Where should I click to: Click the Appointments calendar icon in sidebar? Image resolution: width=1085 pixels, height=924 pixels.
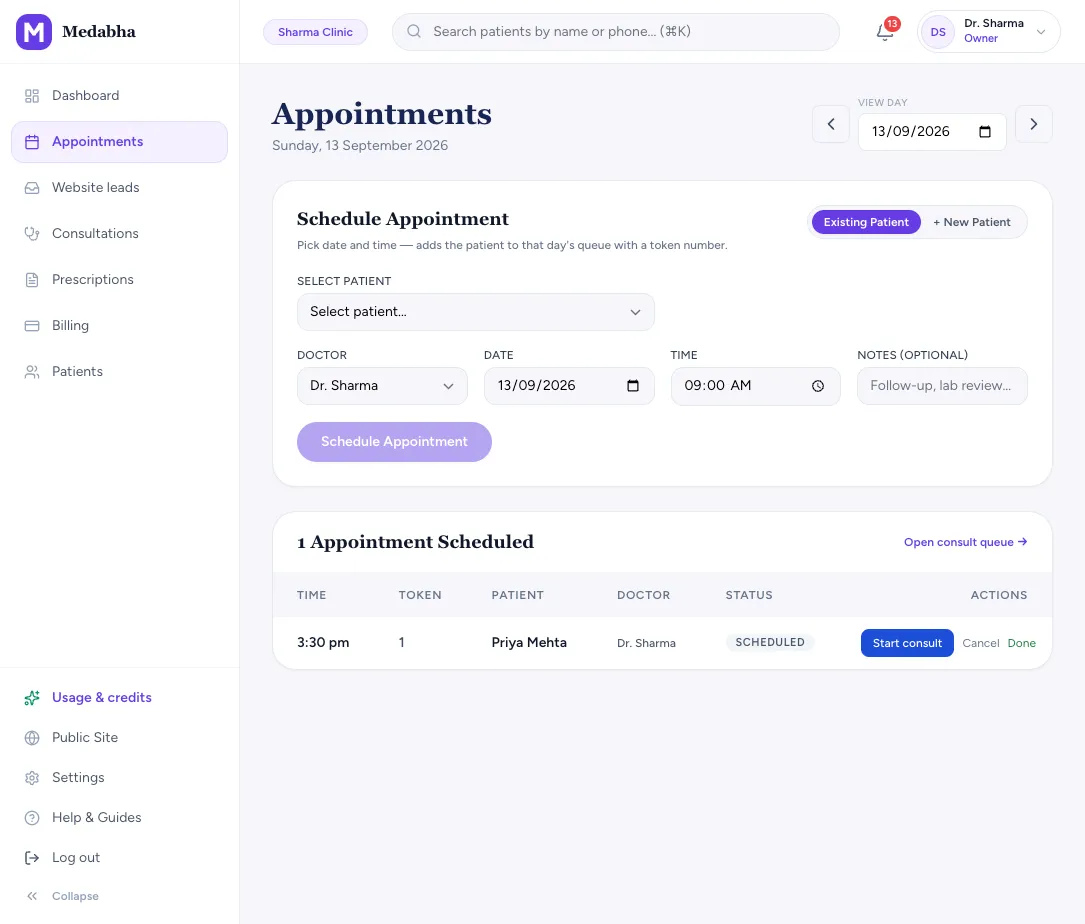pos(32,142)
